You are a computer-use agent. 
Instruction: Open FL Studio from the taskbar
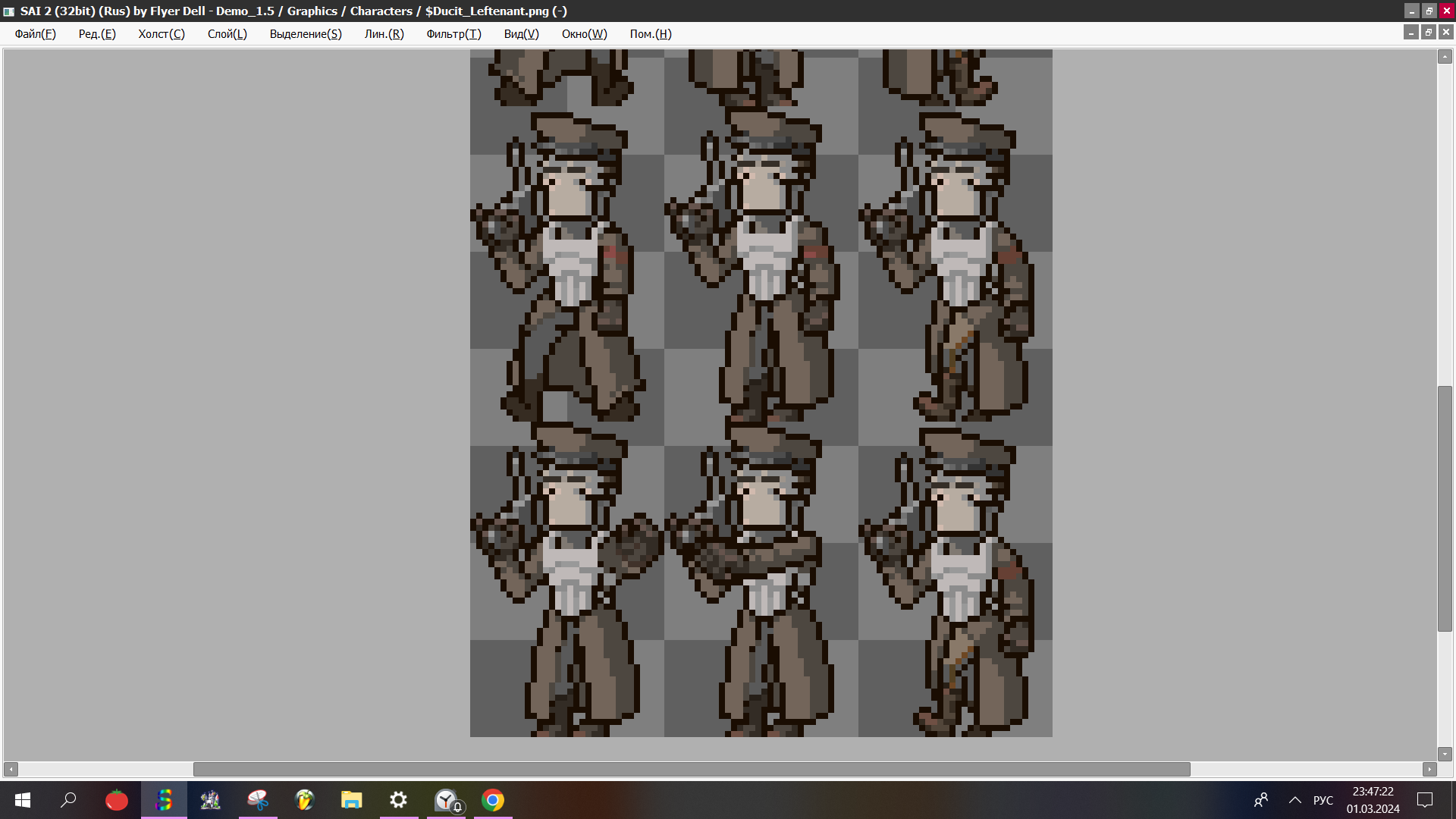305,800
